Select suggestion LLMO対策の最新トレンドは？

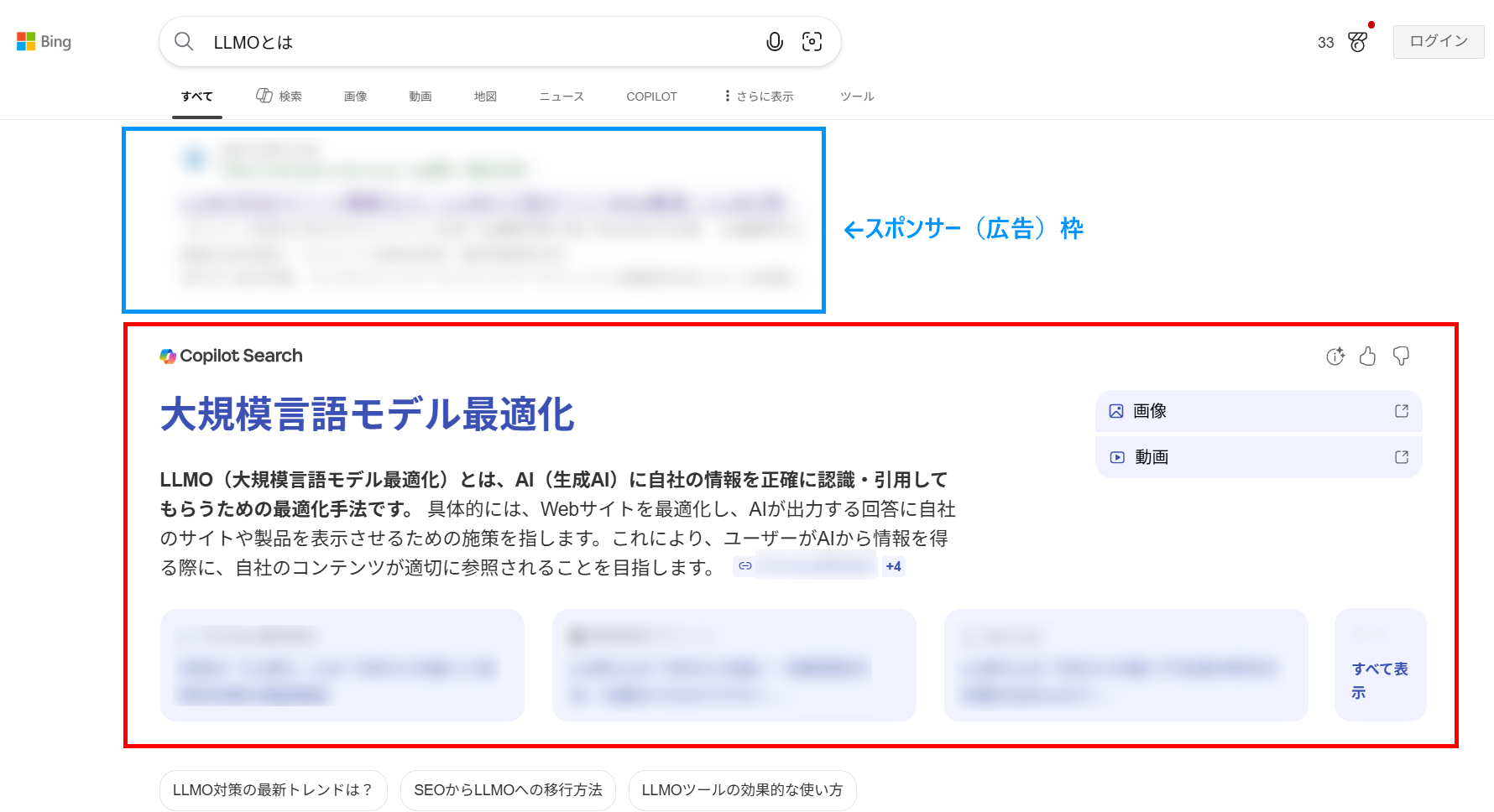point(273,790)
